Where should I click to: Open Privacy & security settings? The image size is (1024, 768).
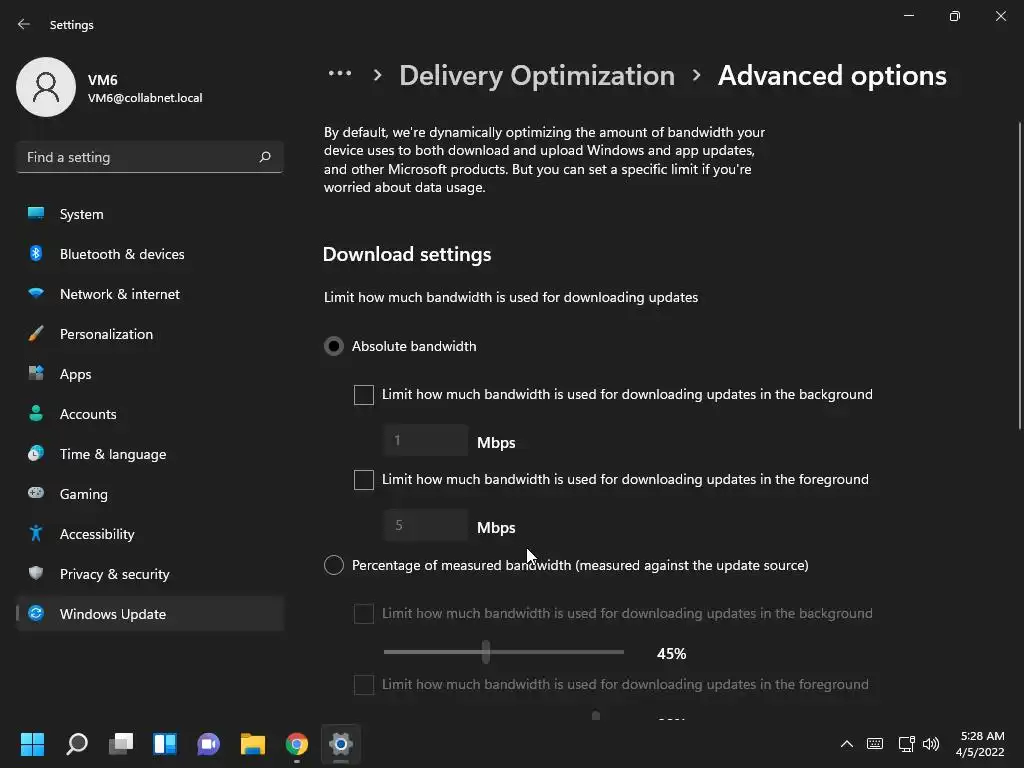(150, 574)
